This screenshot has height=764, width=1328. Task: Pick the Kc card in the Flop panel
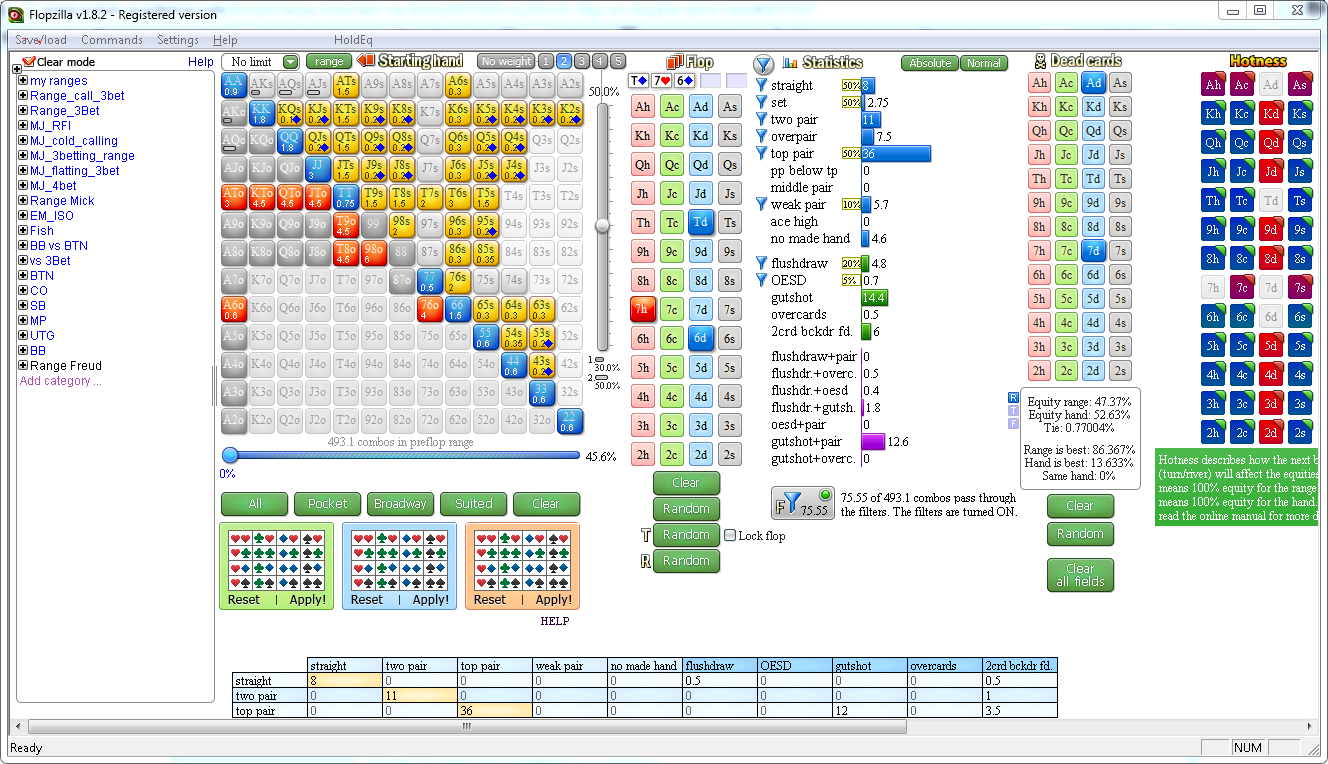click(672, 135)
